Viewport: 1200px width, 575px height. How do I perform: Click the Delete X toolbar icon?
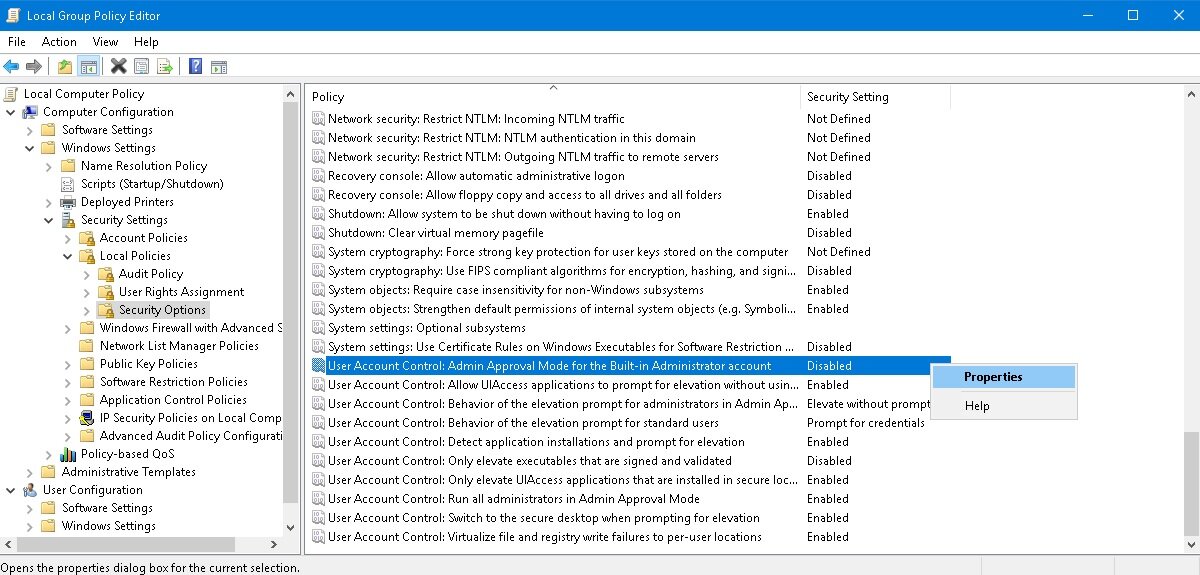(x=118, y=67)
